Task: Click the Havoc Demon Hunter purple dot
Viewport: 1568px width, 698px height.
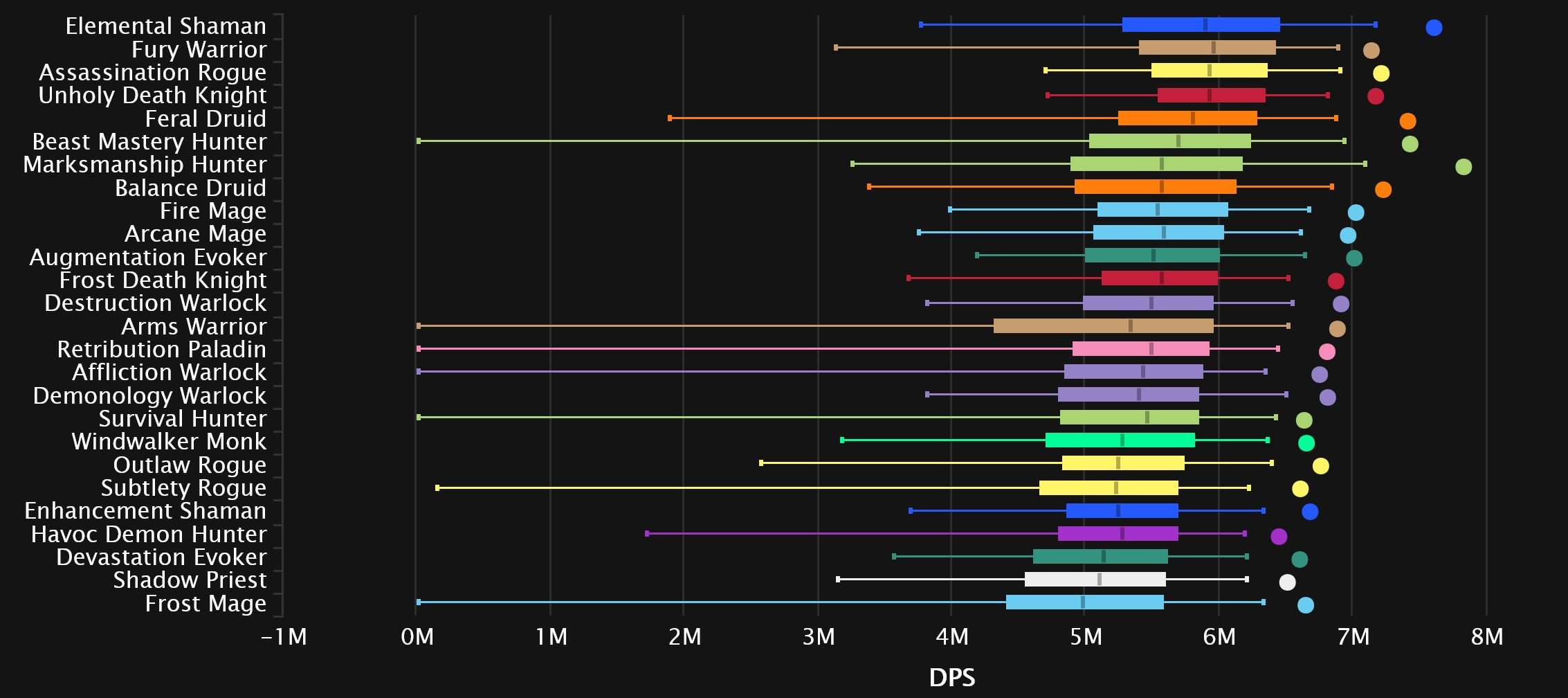Action: [1279, 537]
